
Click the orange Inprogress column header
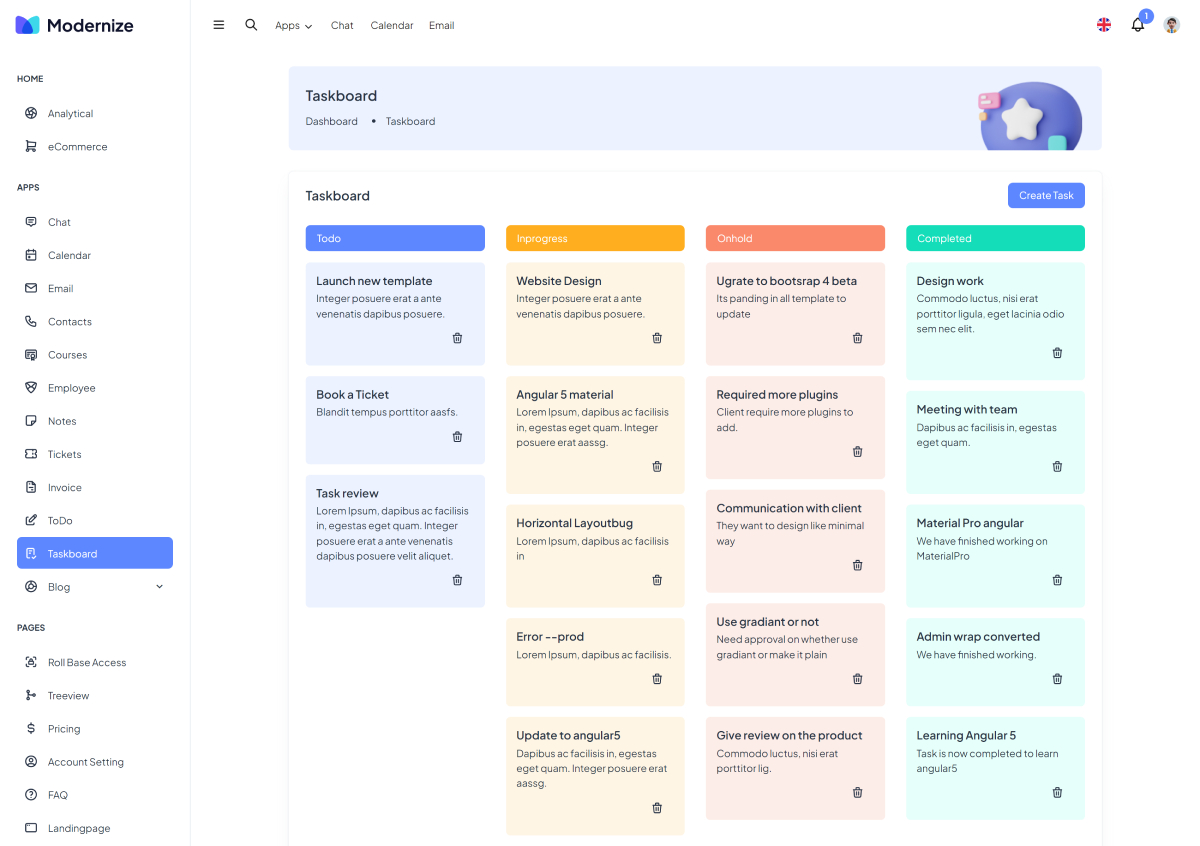pyautogui.click(x=594, y=238)
